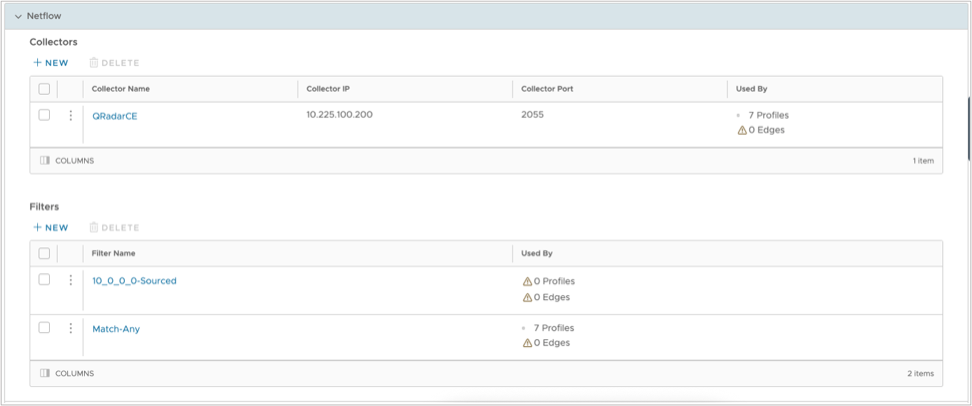972x406 pixels.
Task: Toggle select-all checkbox in Filters header
Action: 44,254
